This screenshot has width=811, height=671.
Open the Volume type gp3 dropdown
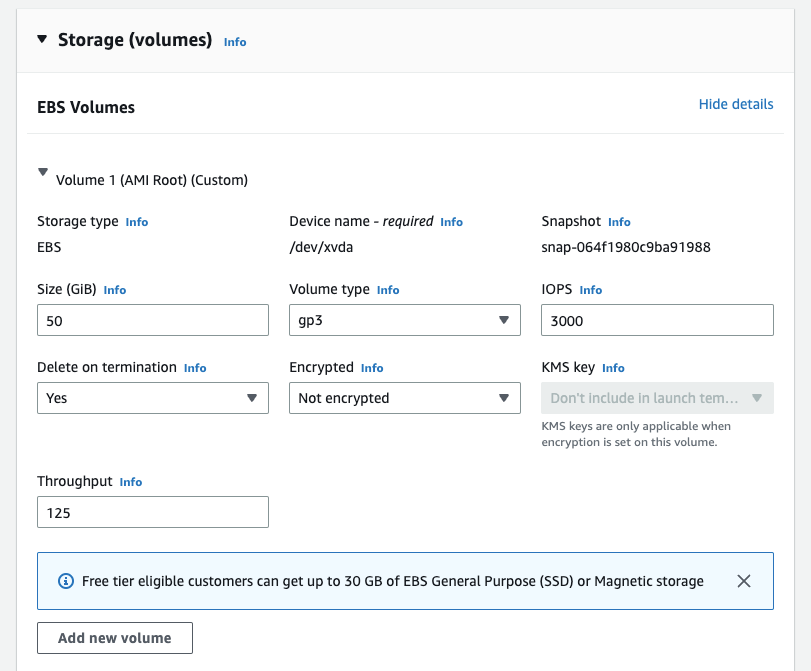[x=405, y=320]
